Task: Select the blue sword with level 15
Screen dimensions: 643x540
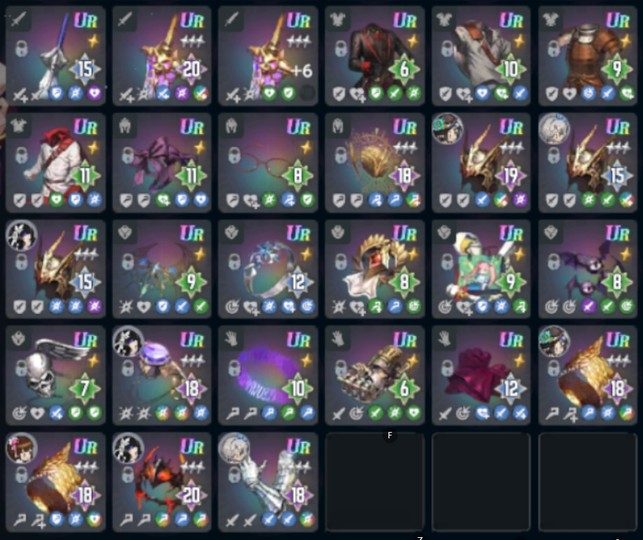Action: [55, 56]
